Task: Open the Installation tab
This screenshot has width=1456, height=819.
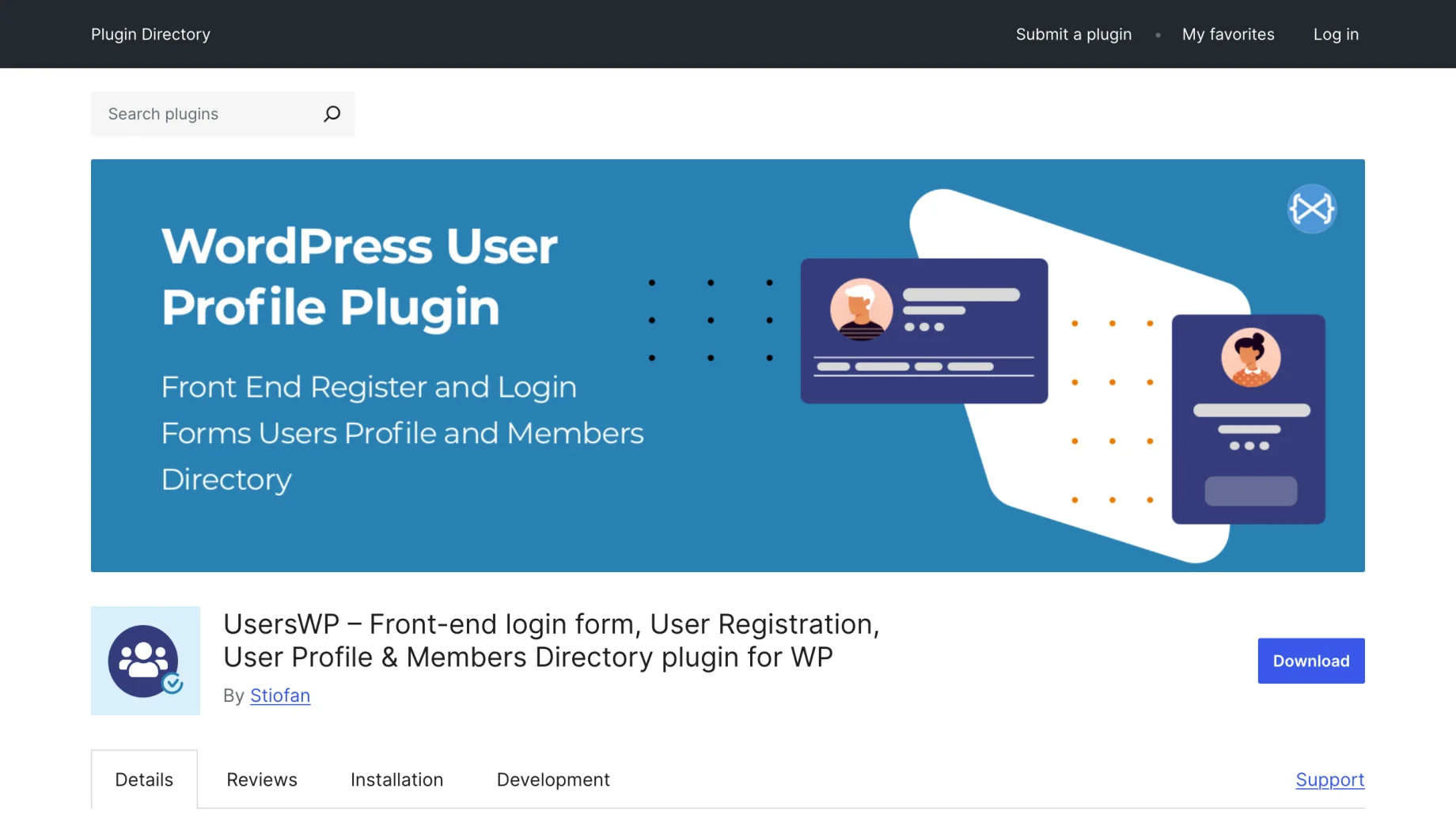Action: (x=396, y=779)
